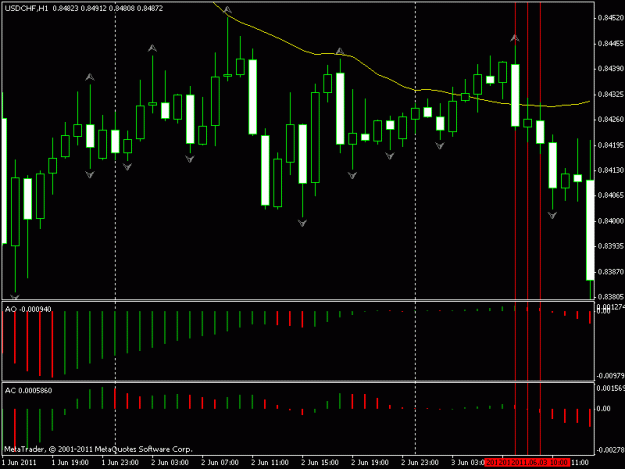Click the 0.84325 price axis label
Screen dimensions: 625x469
click(x=611, y=94)
